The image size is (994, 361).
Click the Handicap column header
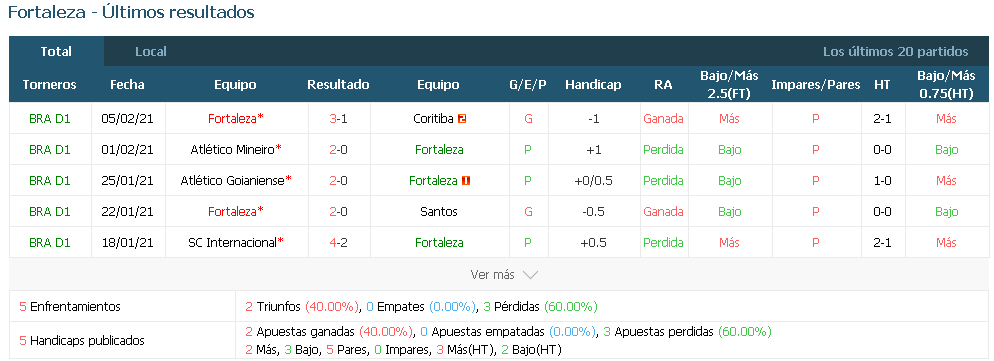pyautogui.click(x=593, y=84)
